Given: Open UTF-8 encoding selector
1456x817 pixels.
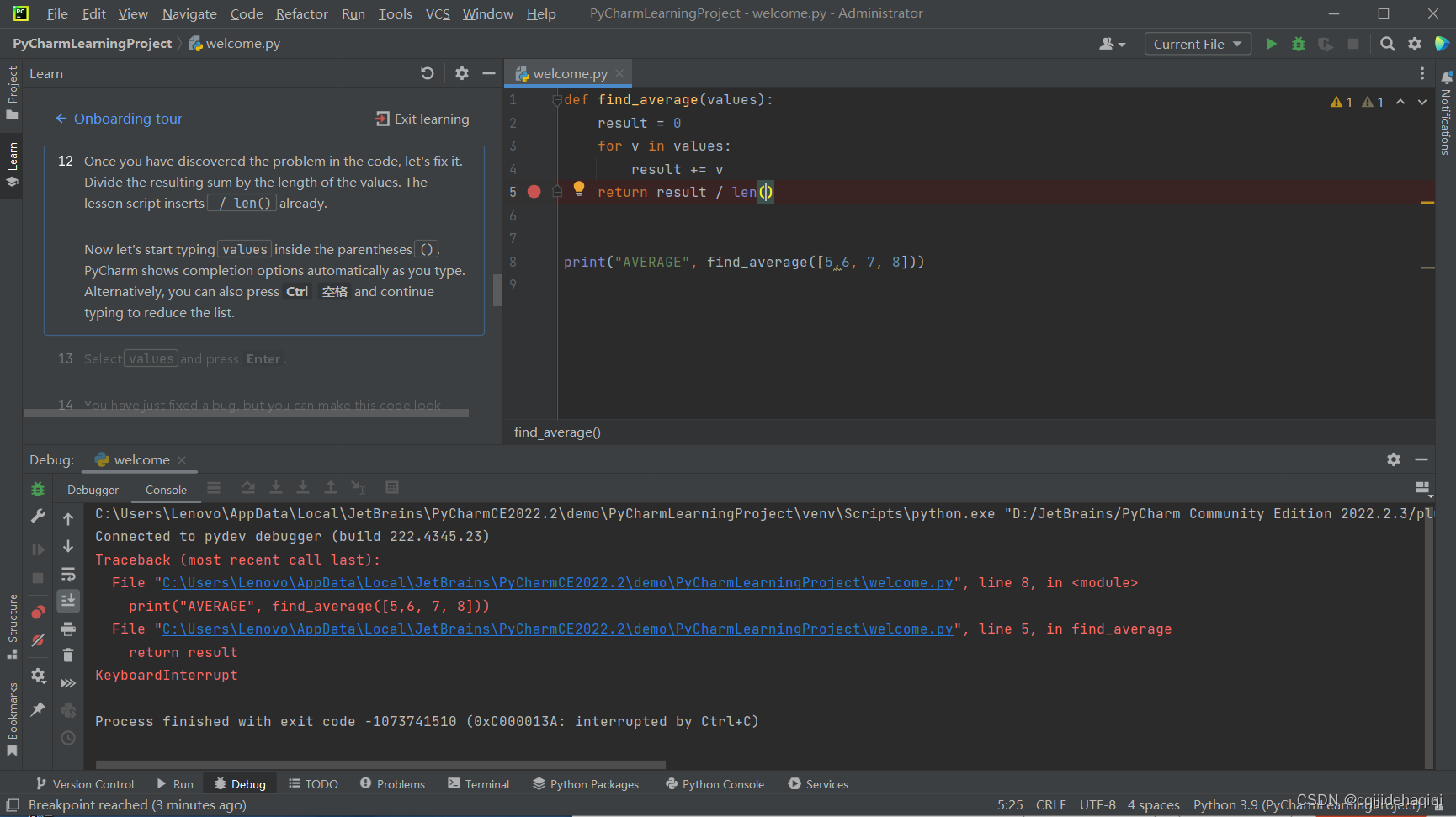Looking at the screenshot, I should point(1097,805).
